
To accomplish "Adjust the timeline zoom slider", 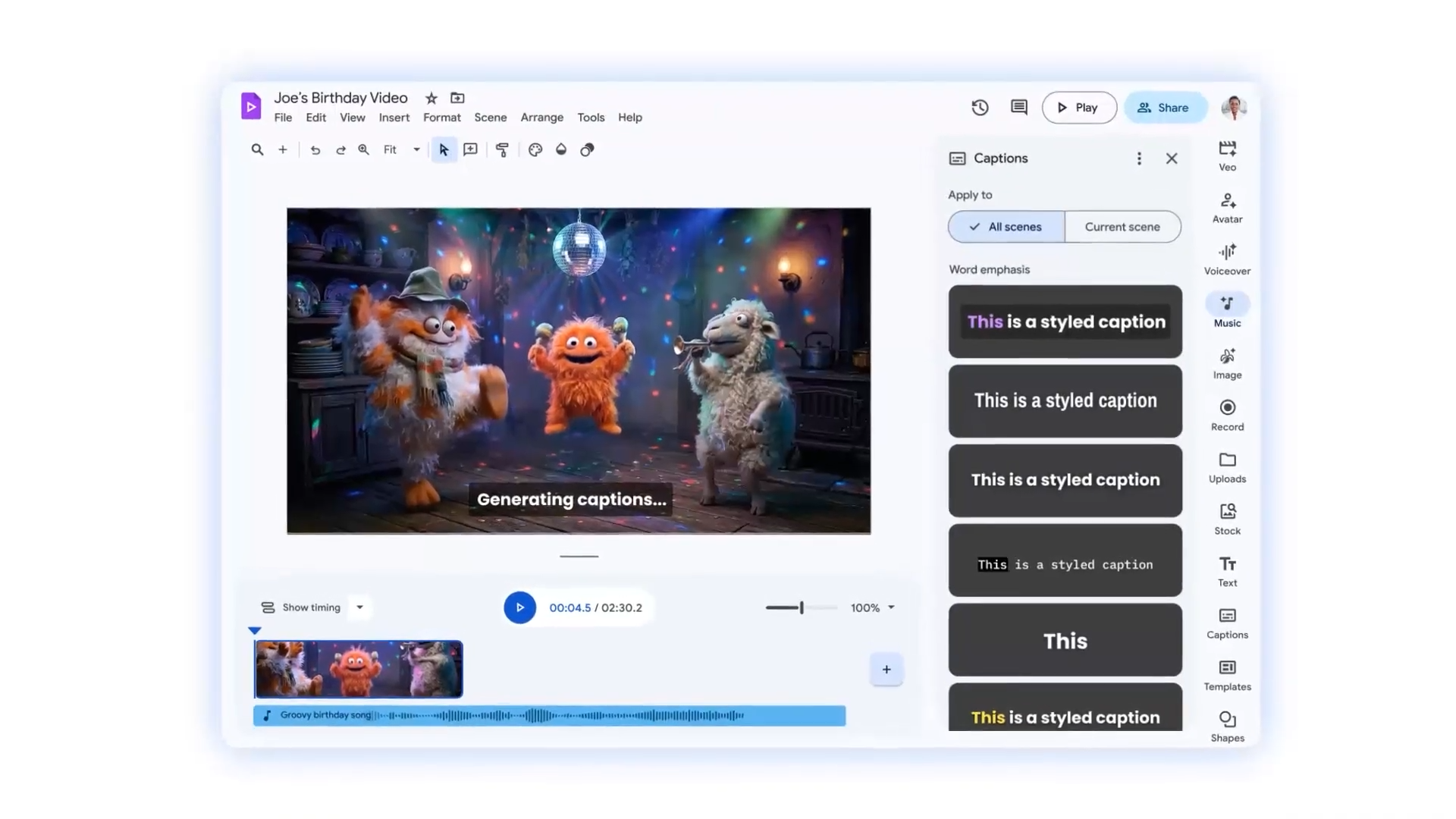I will [801, 607].
